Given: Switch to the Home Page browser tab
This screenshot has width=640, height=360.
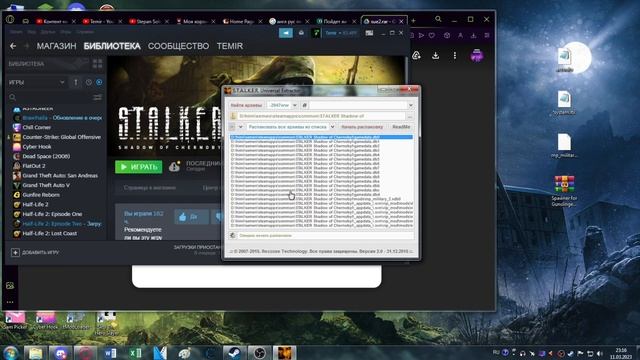Looking at the screenshot, I should tap(241, 21).
